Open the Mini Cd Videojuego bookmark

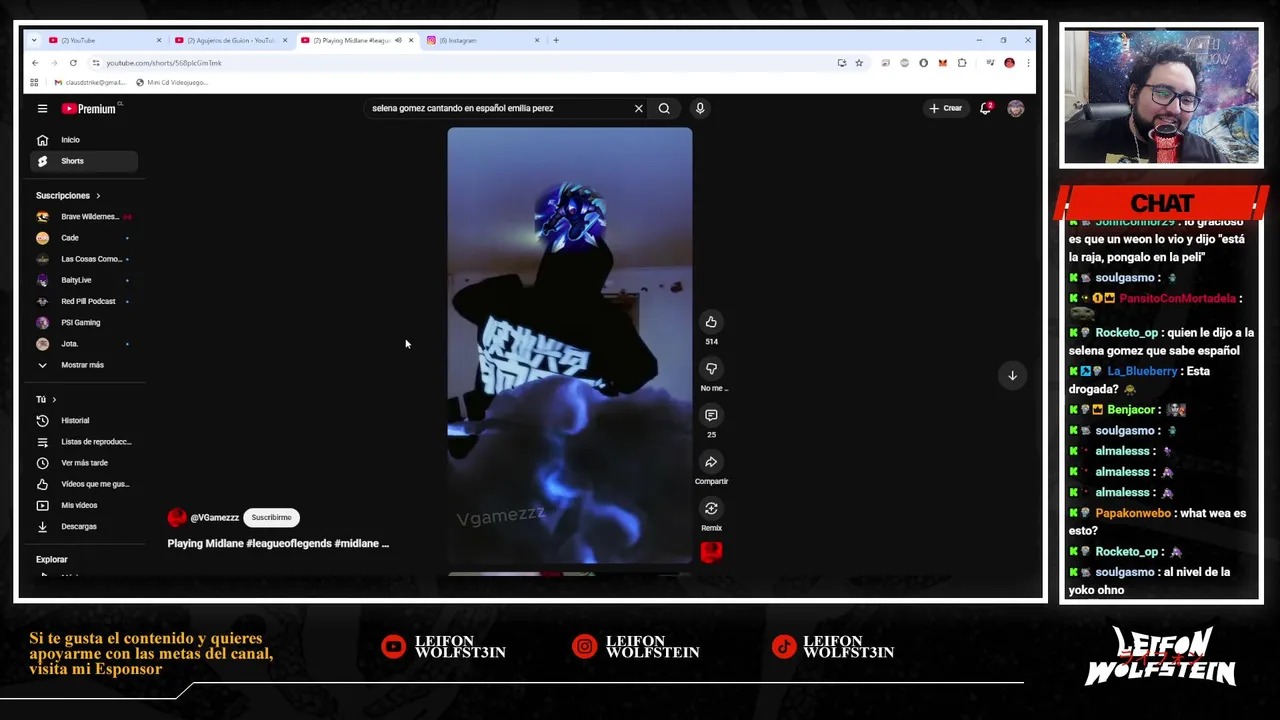click(172, 82)
